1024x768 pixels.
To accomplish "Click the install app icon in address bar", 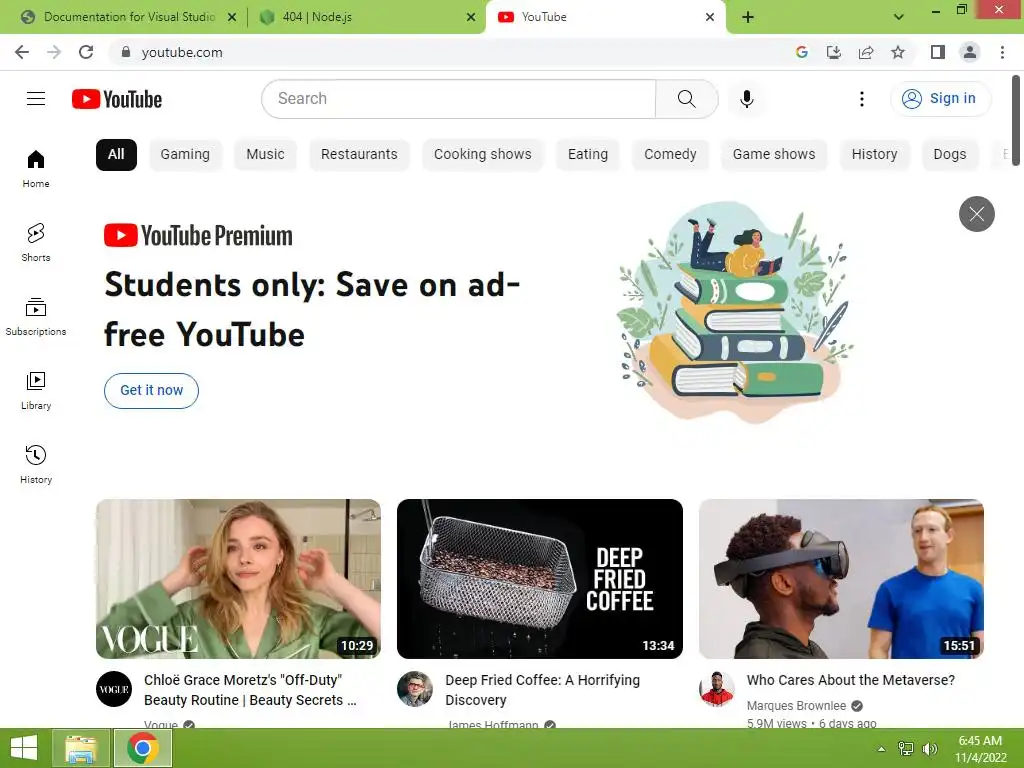I will 833,52.
